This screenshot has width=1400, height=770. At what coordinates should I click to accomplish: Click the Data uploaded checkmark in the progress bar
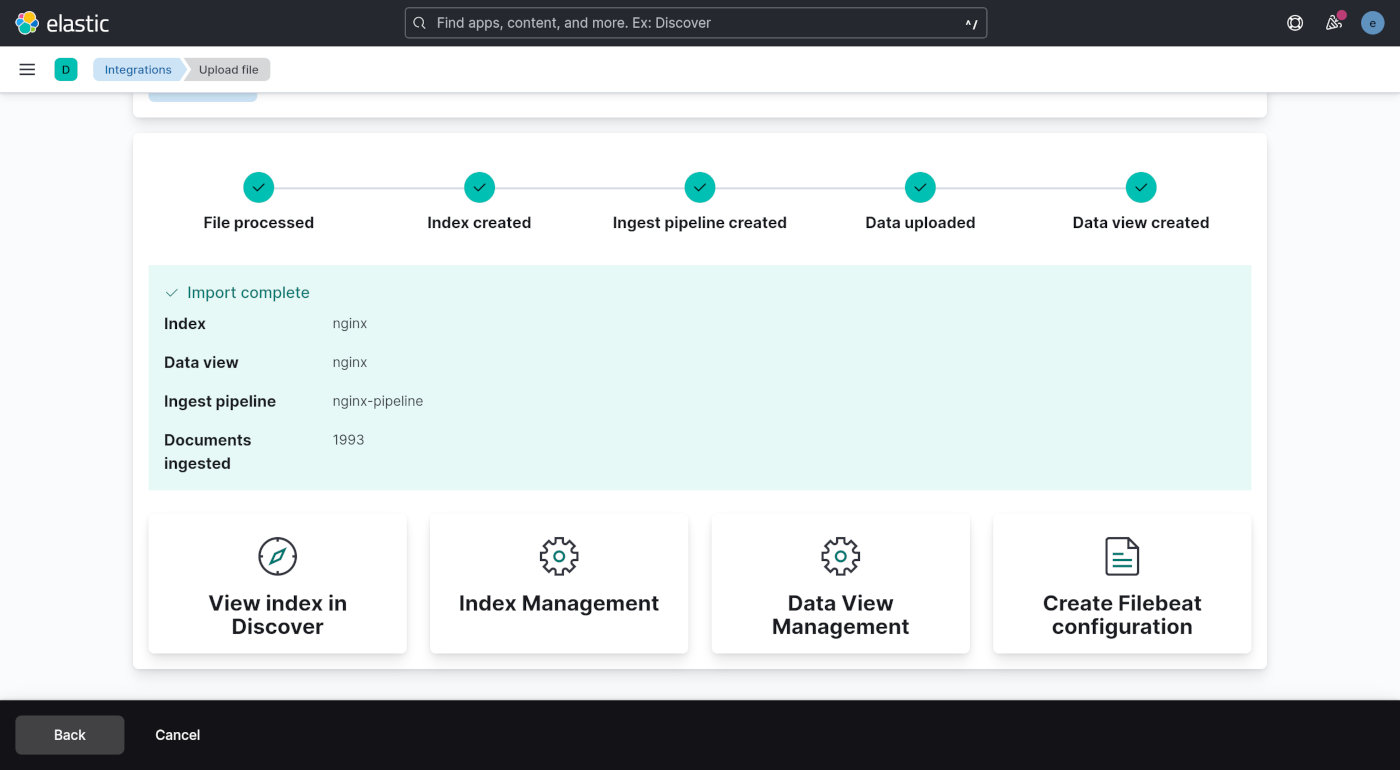(920, 187)
